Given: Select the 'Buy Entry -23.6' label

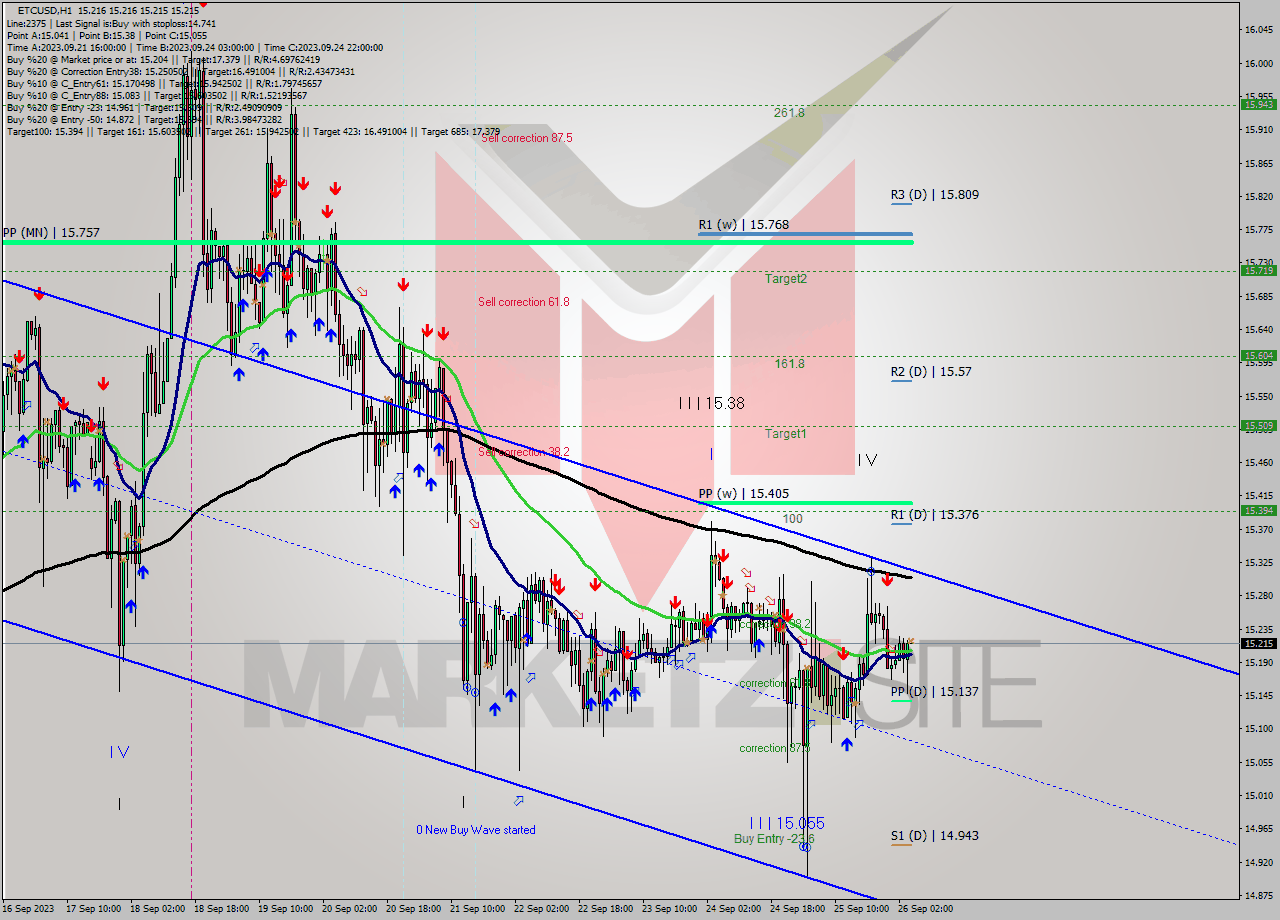Looking at the screenshot, I should pyautogui.click(x=774, y=839).
